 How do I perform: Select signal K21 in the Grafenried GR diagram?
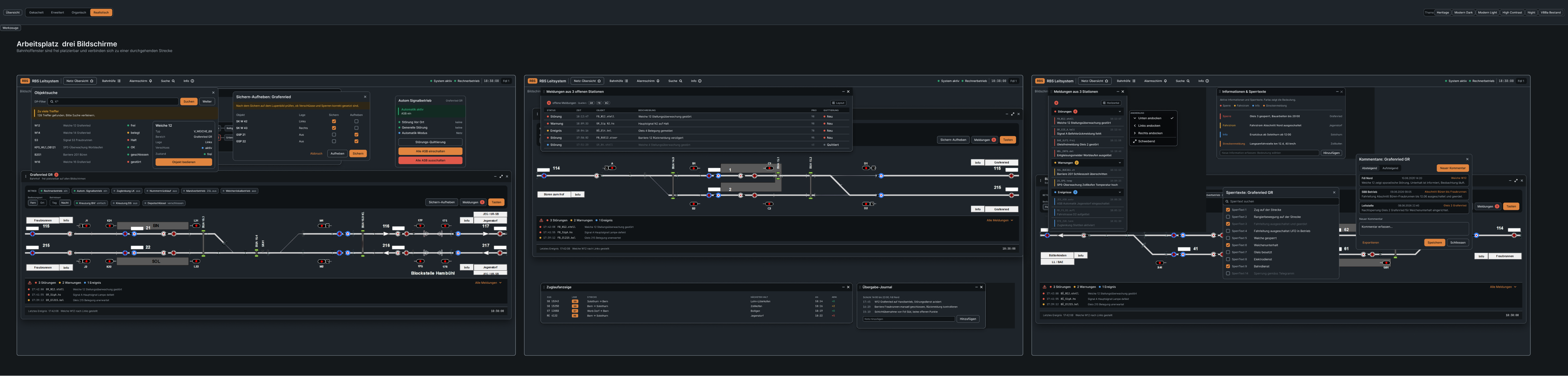109,226
